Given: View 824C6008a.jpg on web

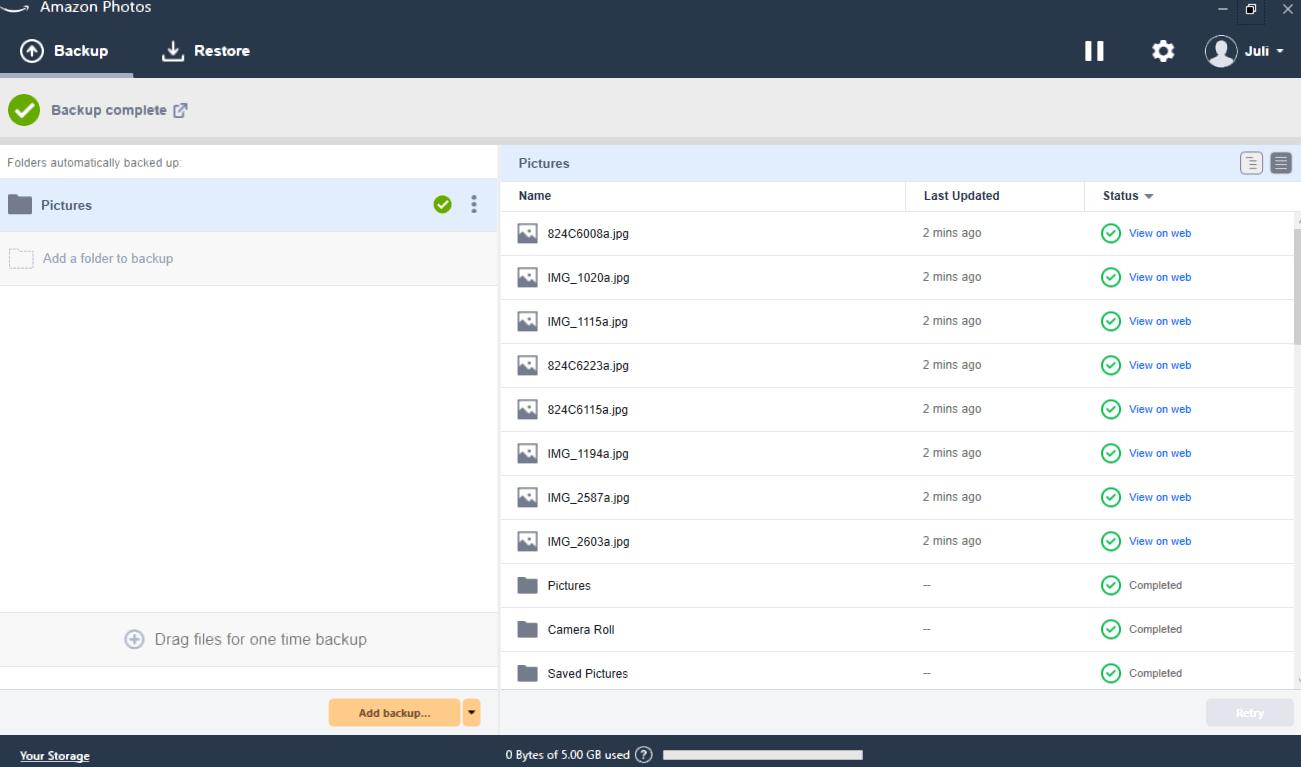Looking at the screenshot, I should click(1160, 233).
